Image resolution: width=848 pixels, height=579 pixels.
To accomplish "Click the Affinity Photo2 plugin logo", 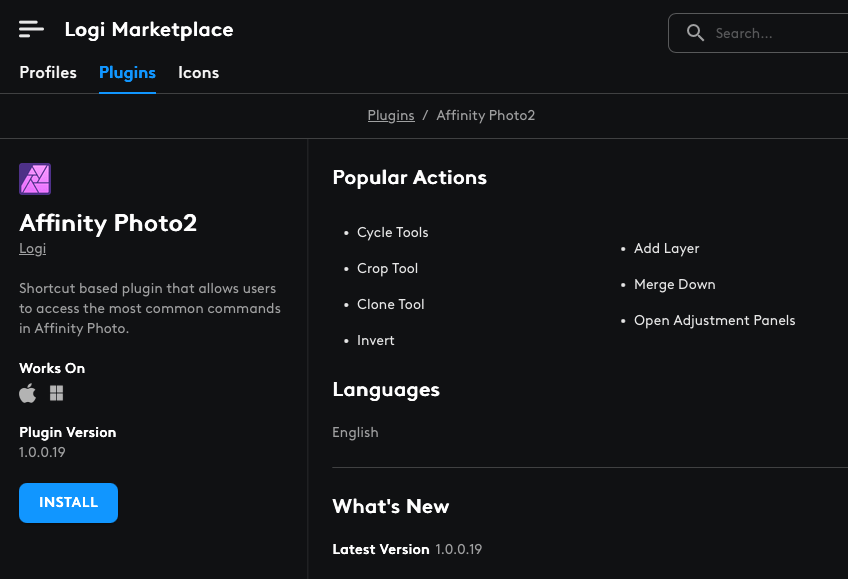I will [x=35, y=179].
